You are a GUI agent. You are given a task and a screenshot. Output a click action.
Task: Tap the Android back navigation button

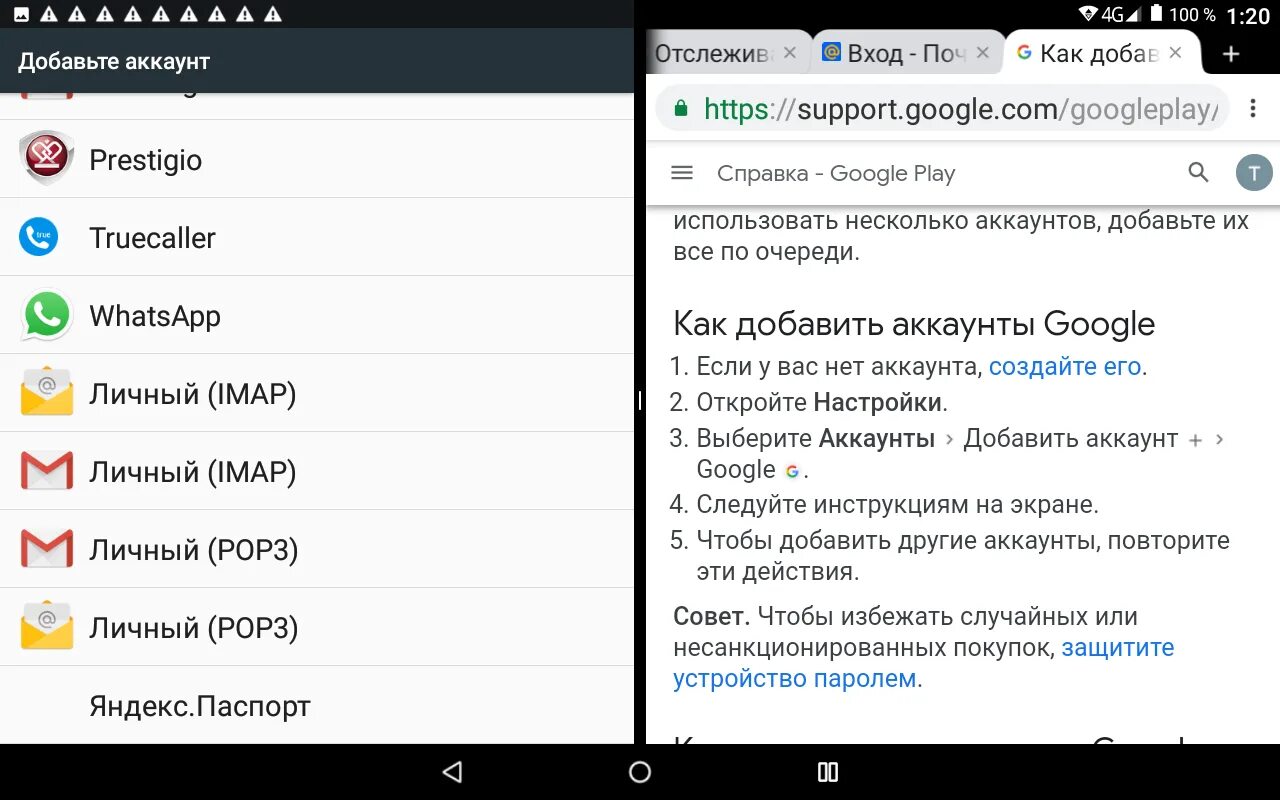pyautogui.click(x=452, y=772)
